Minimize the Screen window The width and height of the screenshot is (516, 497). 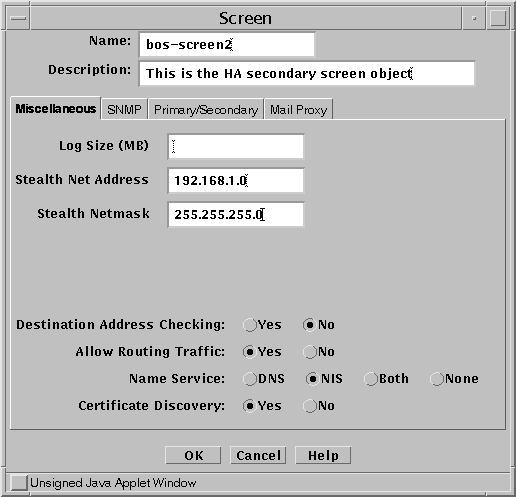tap(474, 18)
